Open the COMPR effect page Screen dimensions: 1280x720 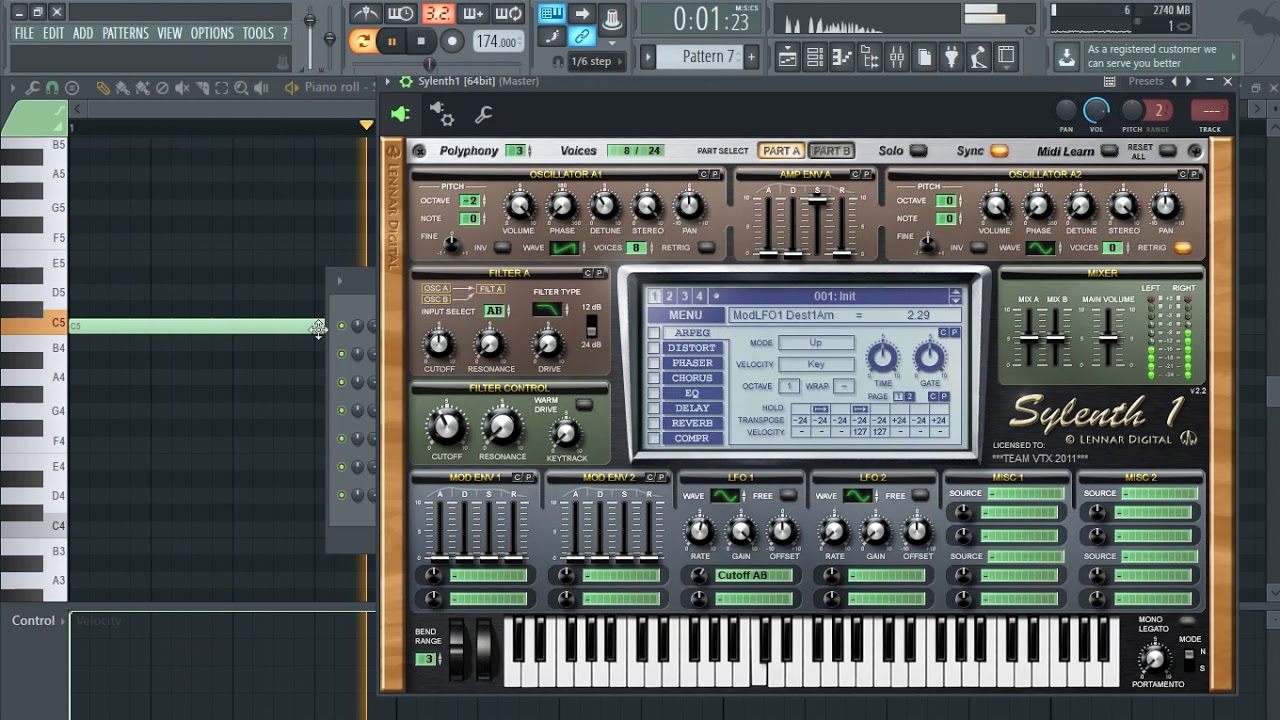coord(692,438)
